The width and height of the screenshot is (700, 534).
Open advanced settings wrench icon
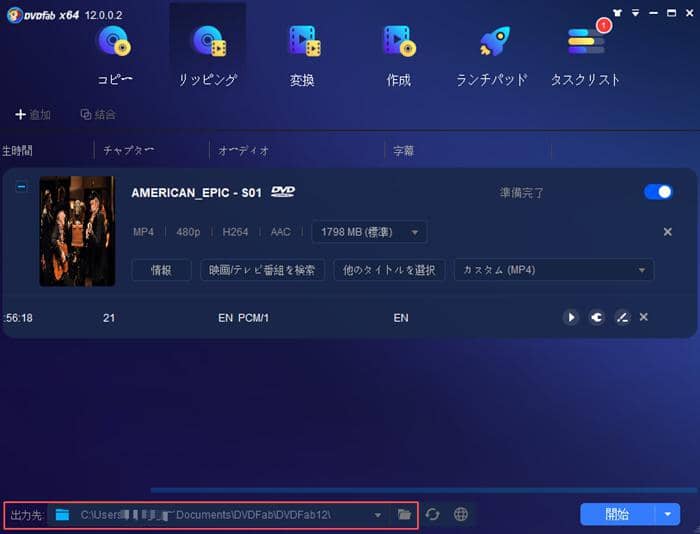click(597, 317)
